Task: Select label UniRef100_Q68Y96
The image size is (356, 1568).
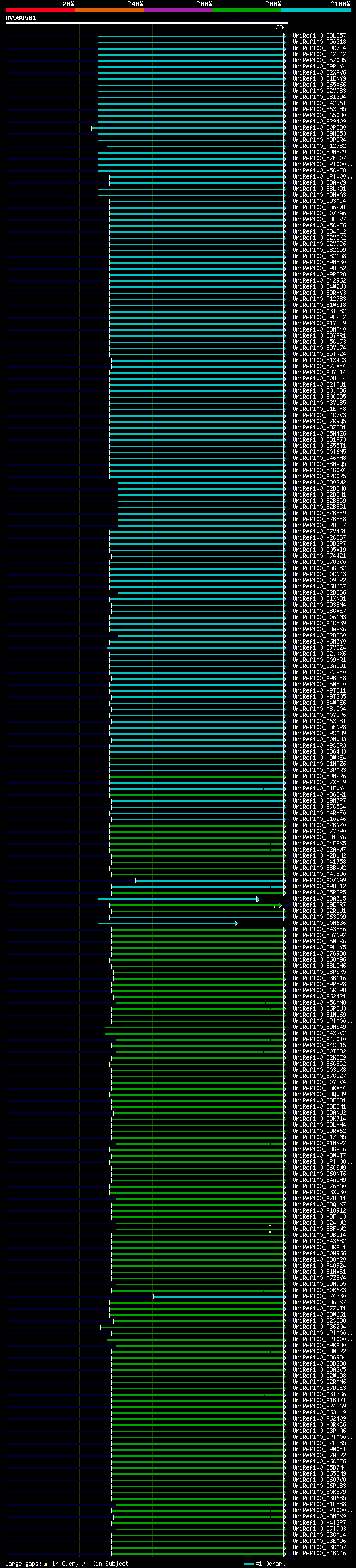Action: [x=319, y=960]
